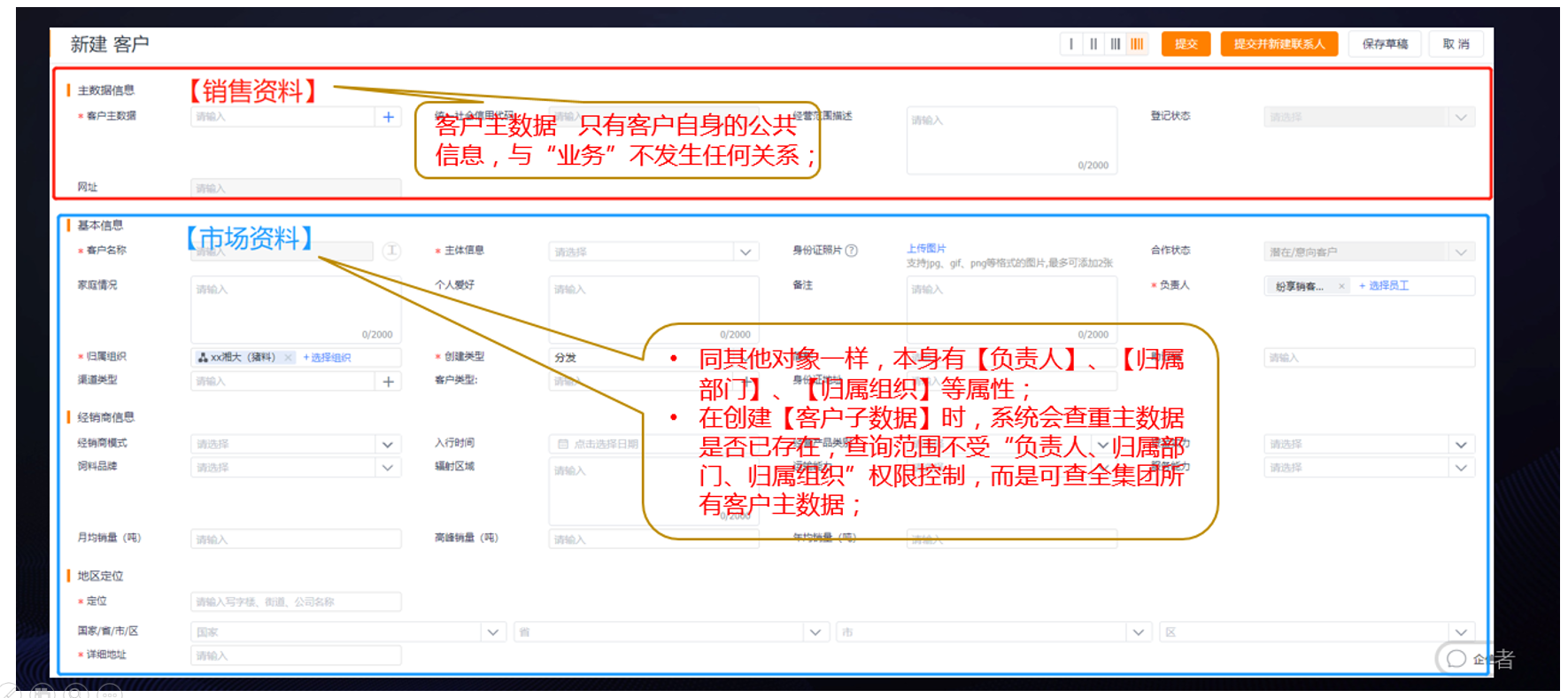Click the 个人爱好 text area
The image size is (1568, 698).
(653, 310)
